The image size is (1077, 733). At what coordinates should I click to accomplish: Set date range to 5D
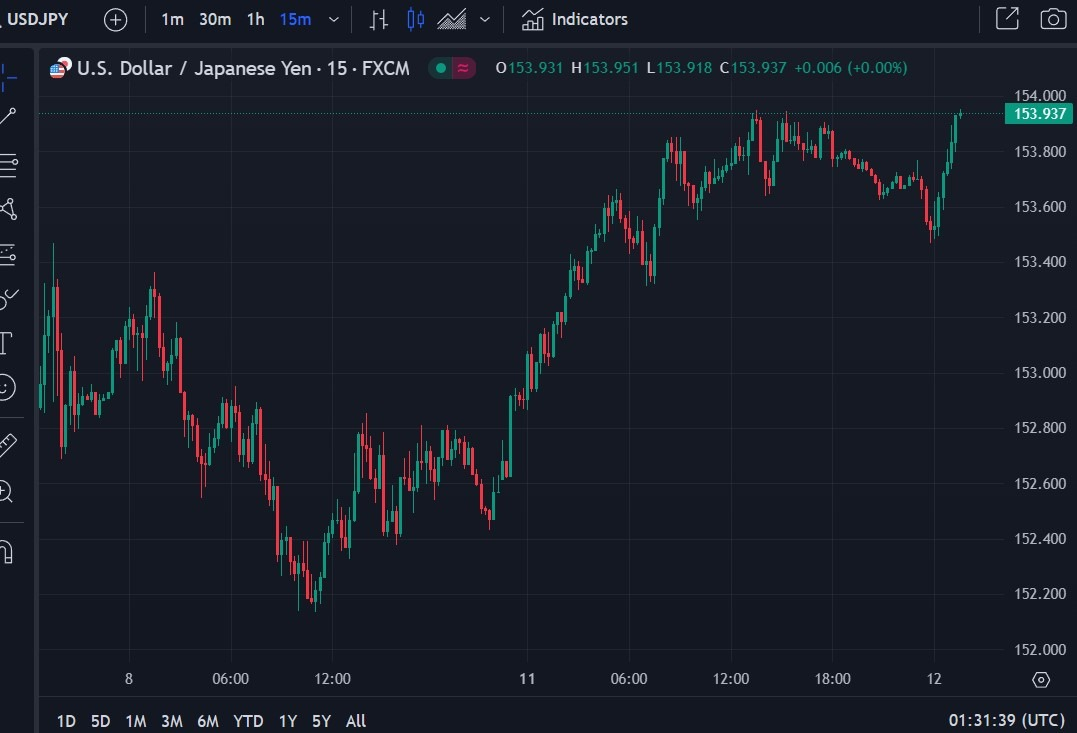click(100, 721)
